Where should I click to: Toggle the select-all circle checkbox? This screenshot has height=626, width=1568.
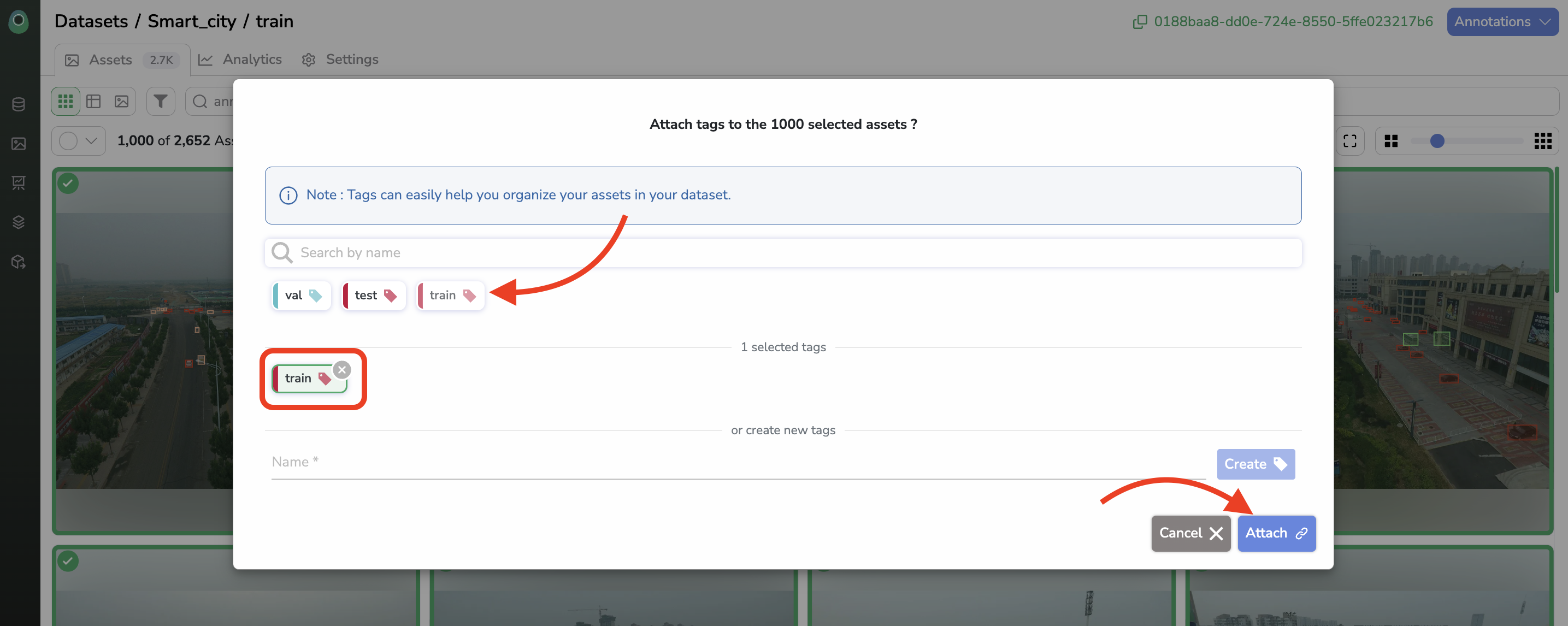68,141
